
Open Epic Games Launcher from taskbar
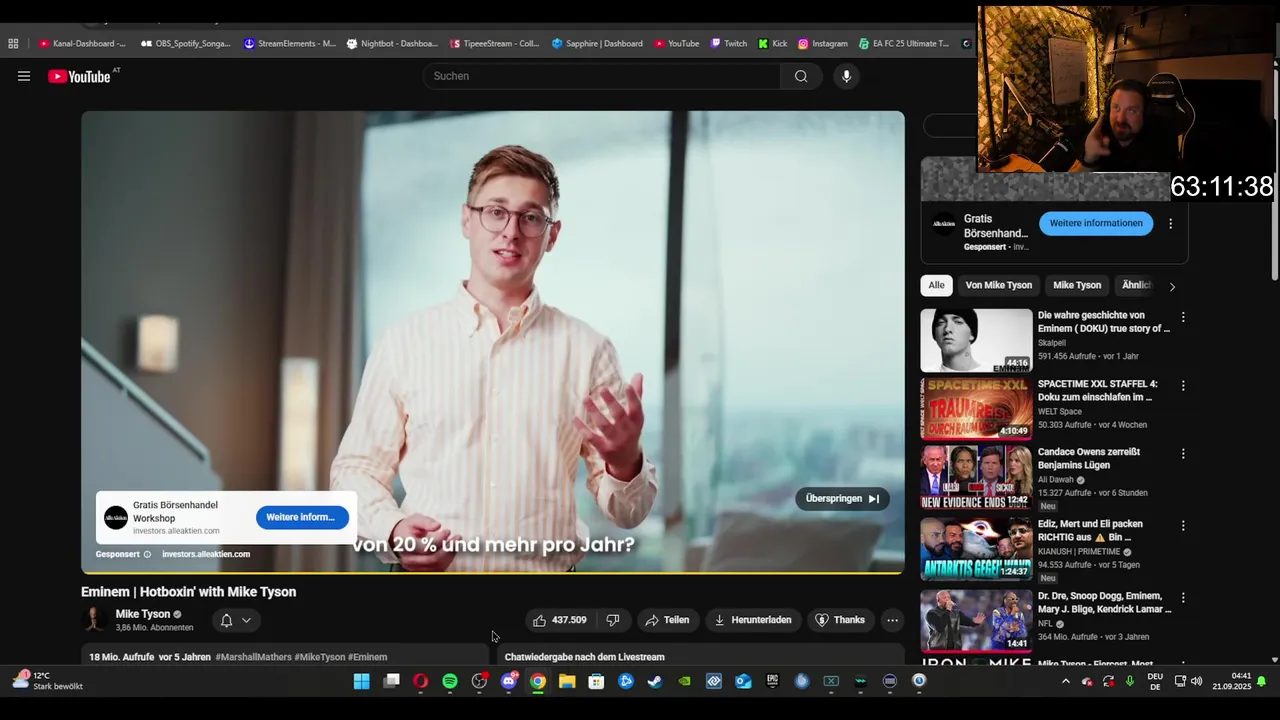coord(772,681)
